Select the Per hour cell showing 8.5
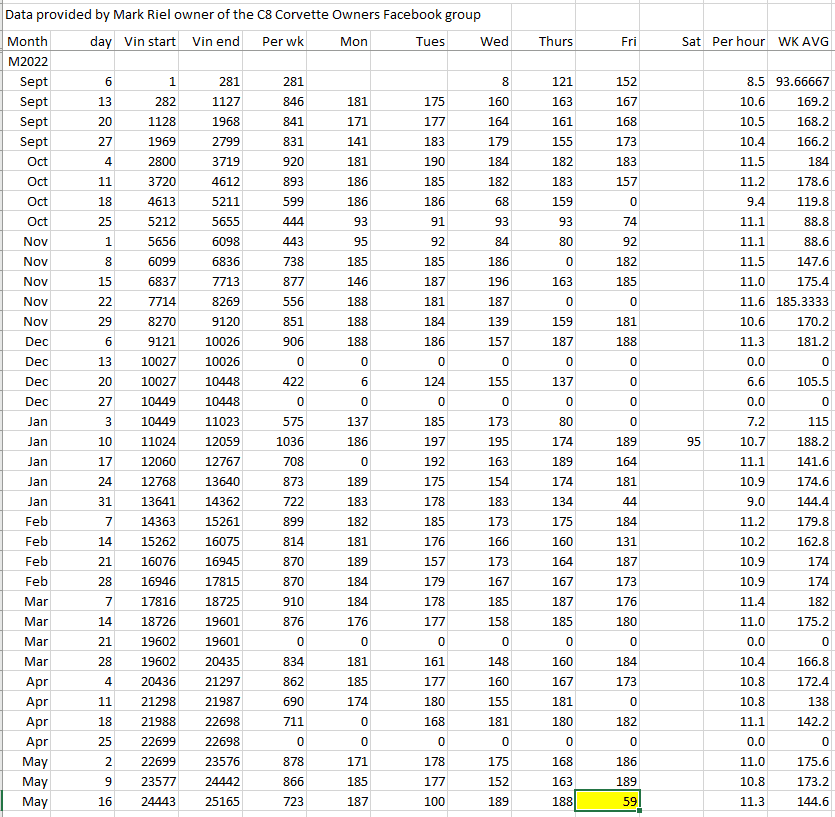 (x=739, y=81)
